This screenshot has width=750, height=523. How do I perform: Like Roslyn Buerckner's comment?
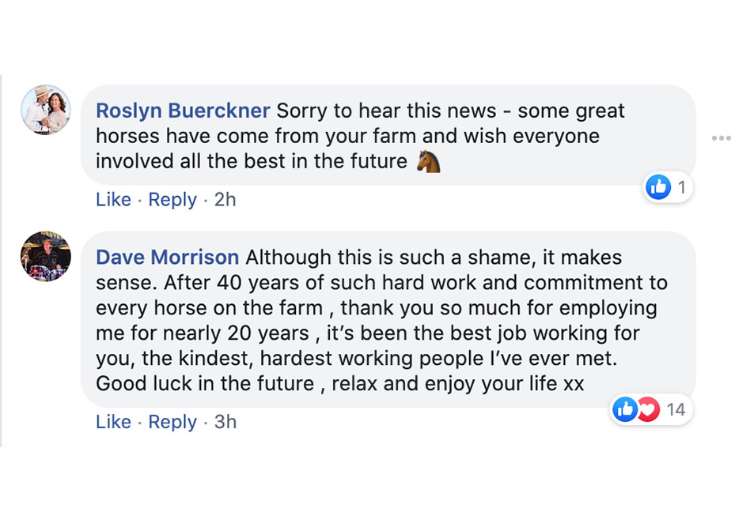(x=113, y=200)
